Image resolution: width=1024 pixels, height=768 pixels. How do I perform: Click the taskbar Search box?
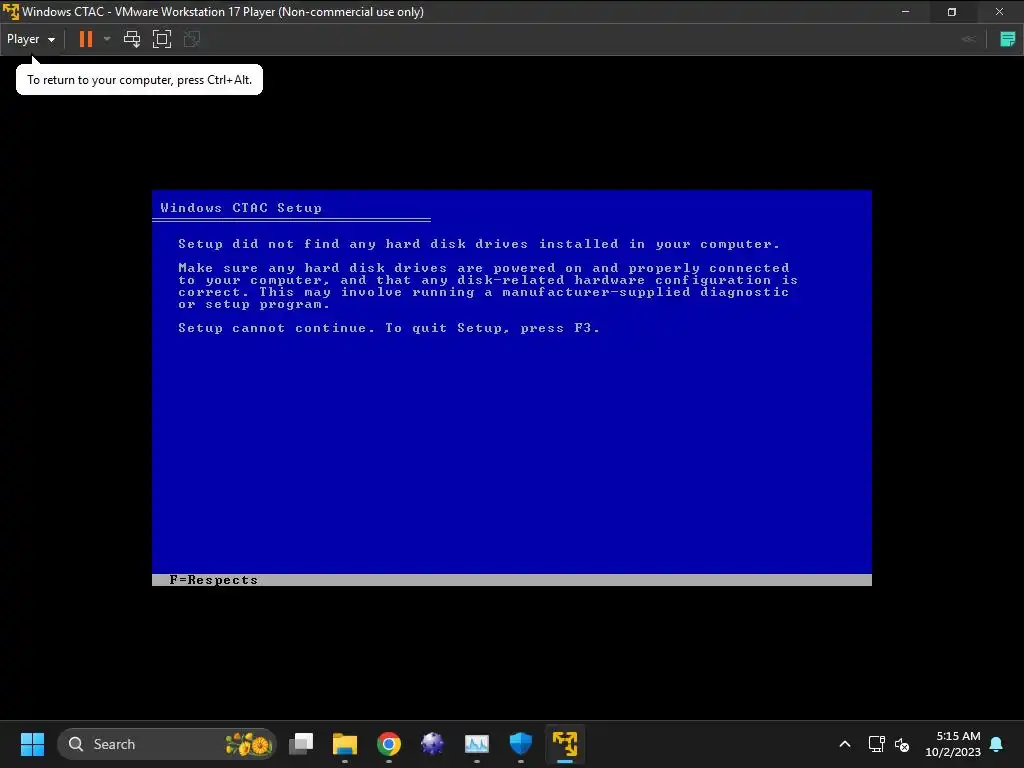[x=167, y=744]
